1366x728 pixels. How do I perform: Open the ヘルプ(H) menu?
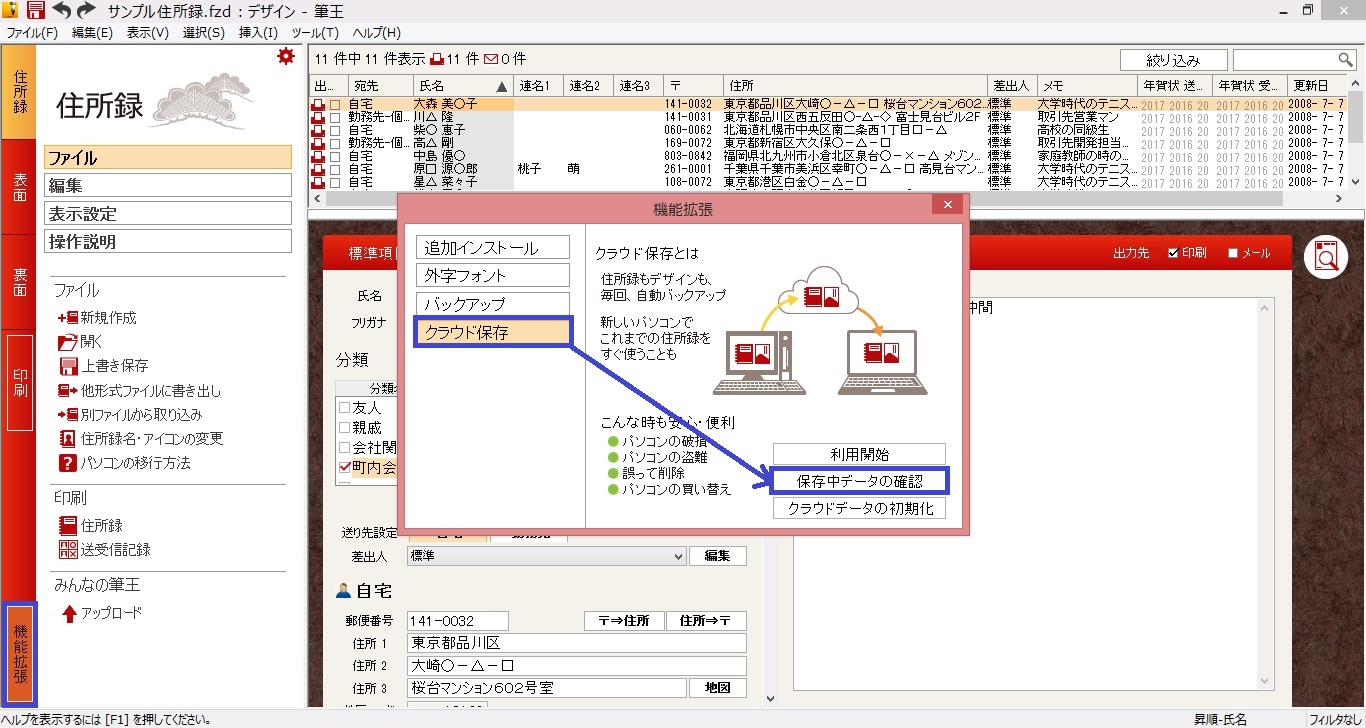coord(376,33)
